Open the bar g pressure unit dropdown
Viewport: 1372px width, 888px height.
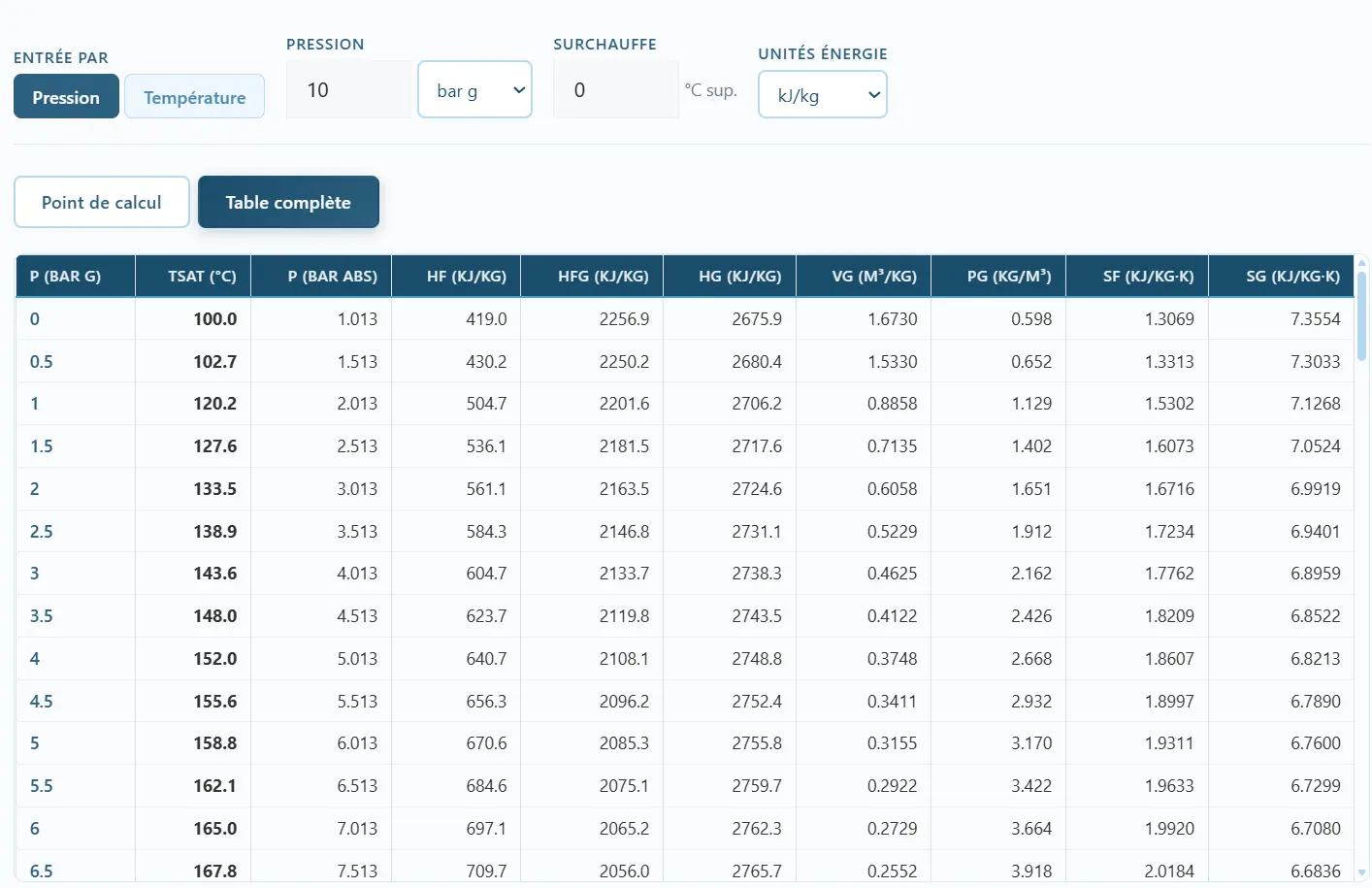(x=474, y=90)
